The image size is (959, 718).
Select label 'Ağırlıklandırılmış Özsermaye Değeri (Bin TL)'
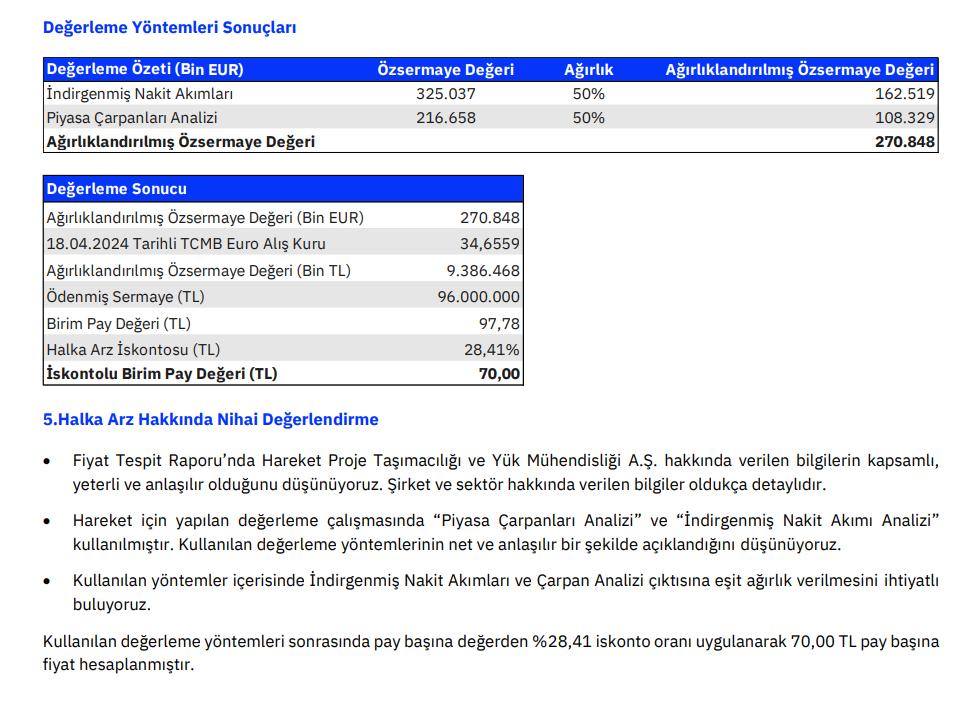(199, 270)
